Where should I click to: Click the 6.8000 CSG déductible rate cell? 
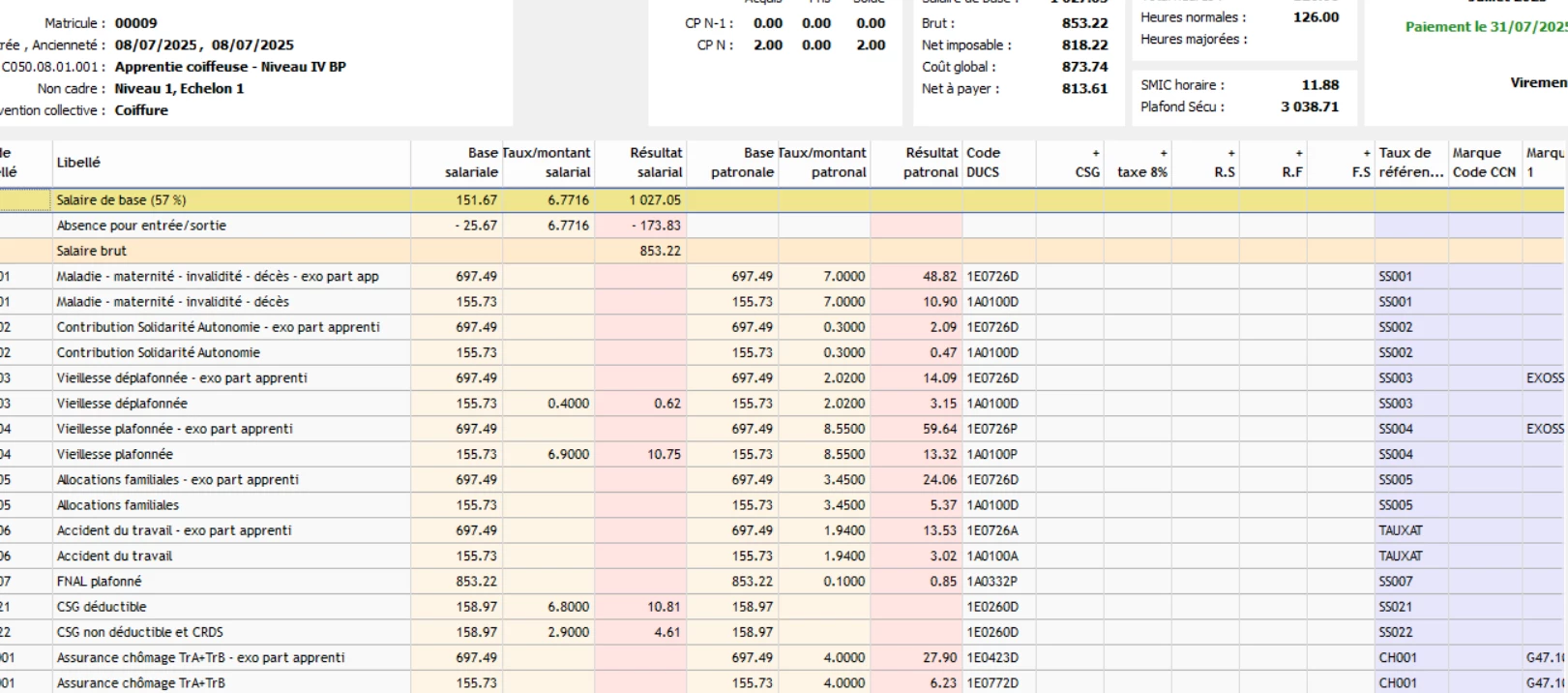568,607
